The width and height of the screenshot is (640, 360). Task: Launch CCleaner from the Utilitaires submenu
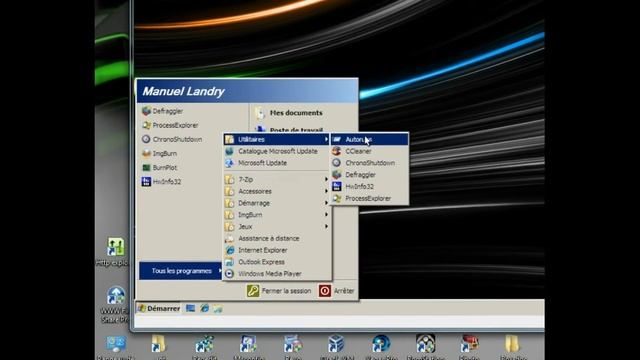click(x=369, y=151)
